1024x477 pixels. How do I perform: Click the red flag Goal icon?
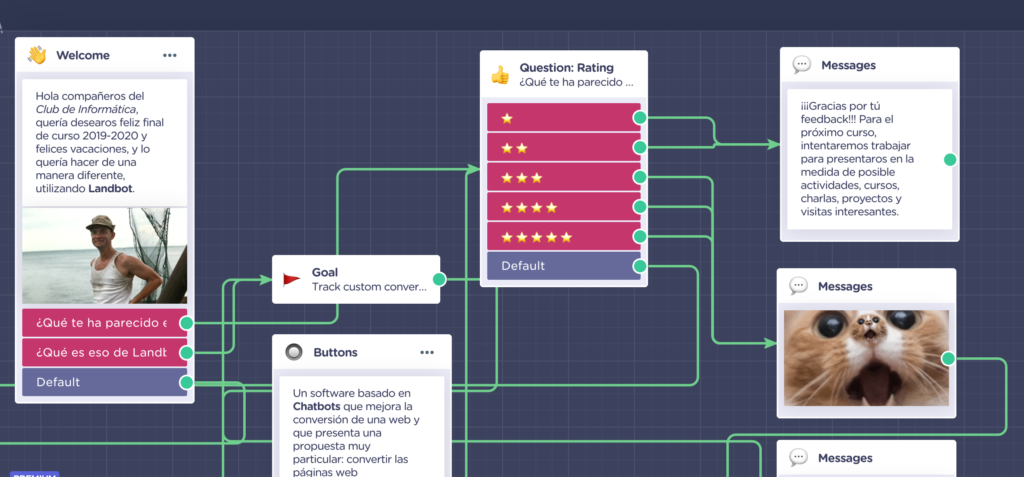click(x=292, y=279)
